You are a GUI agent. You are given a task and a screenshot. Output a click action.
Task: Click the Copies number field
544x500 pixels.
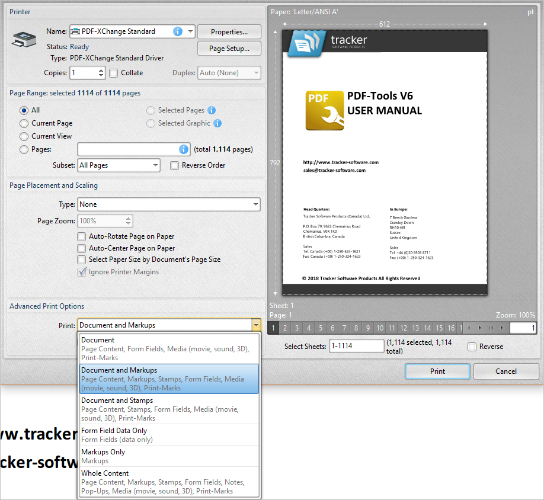84,73
